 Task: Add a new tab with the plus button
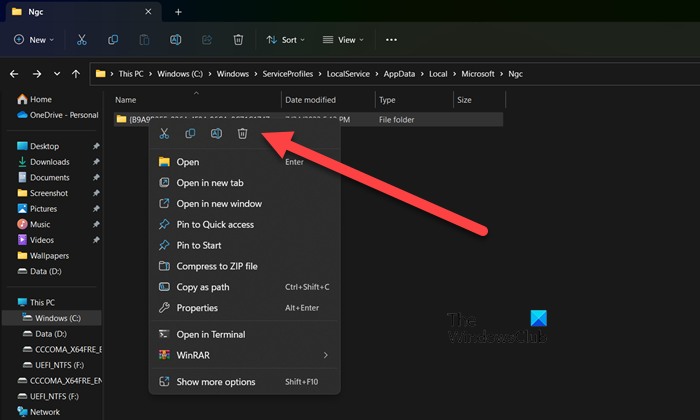(x=178, y=12)
